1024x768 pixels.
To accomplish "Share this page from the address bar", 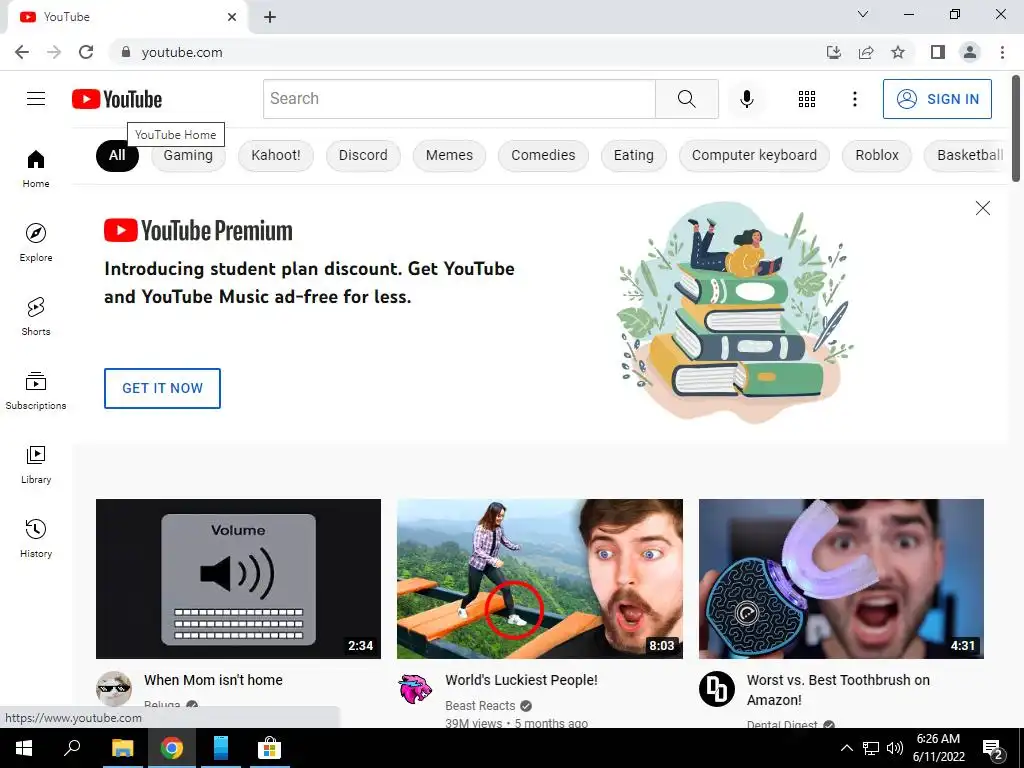I will (866, 52).
